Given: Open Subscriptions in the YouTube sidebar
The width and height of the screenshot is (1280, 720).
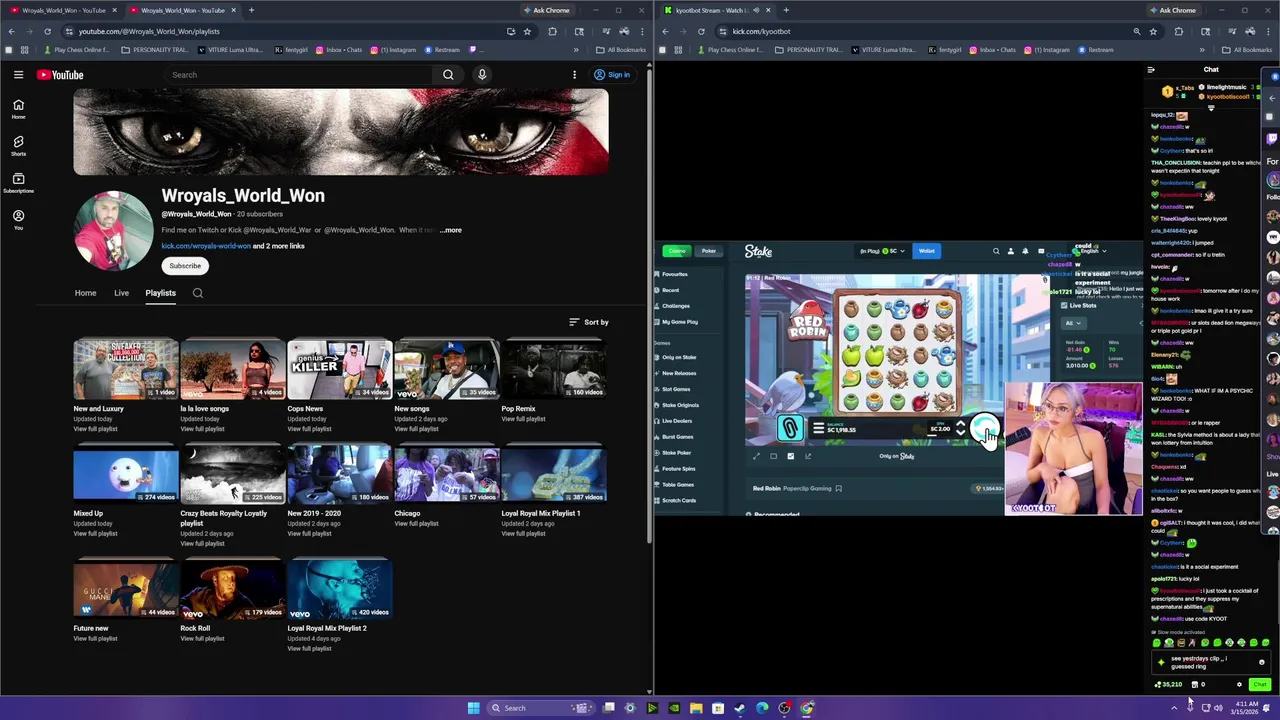Looking at the screenshot, I should 18,183.
